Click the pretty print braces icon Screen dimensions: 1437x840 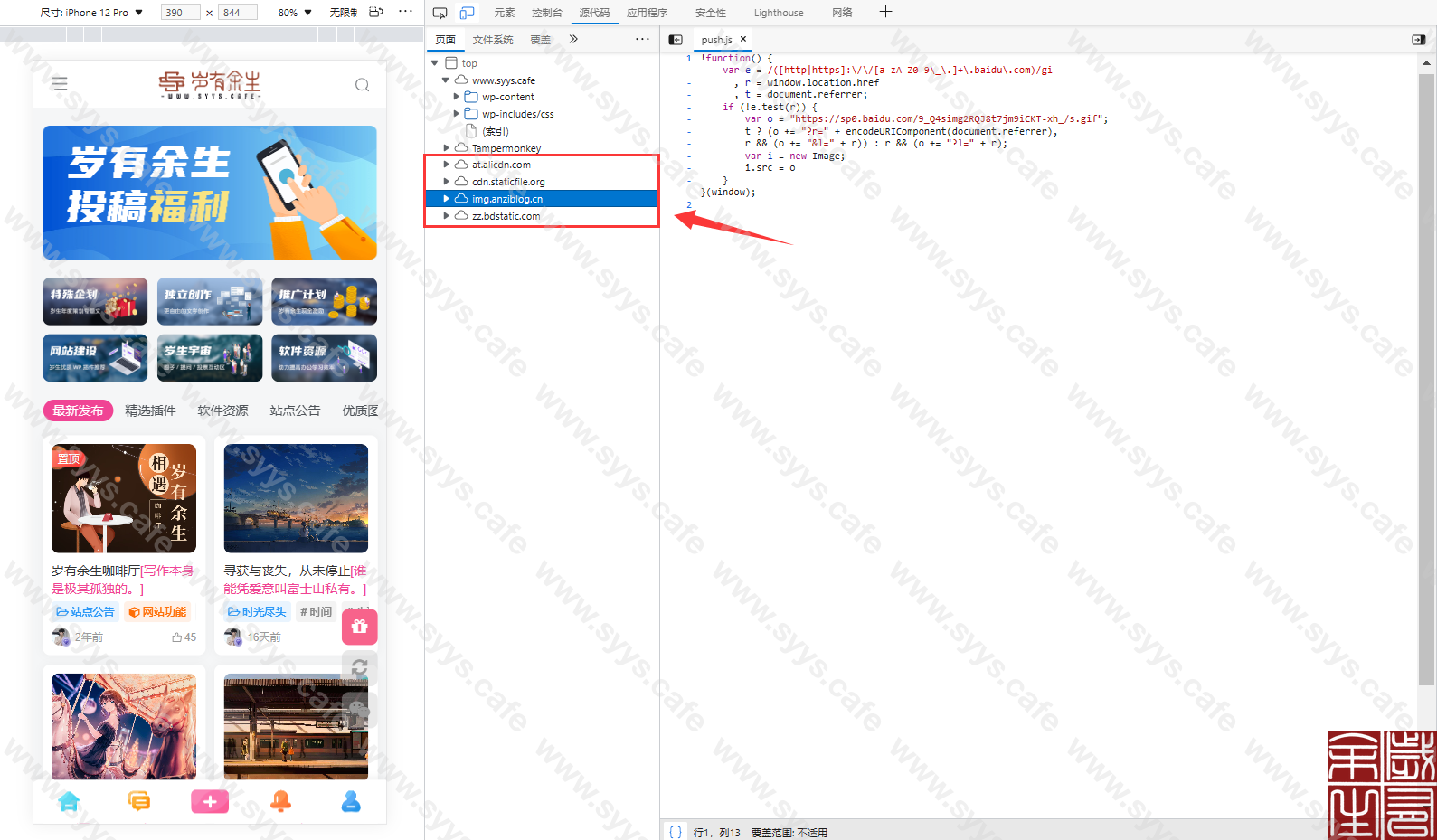pos(676,832)
